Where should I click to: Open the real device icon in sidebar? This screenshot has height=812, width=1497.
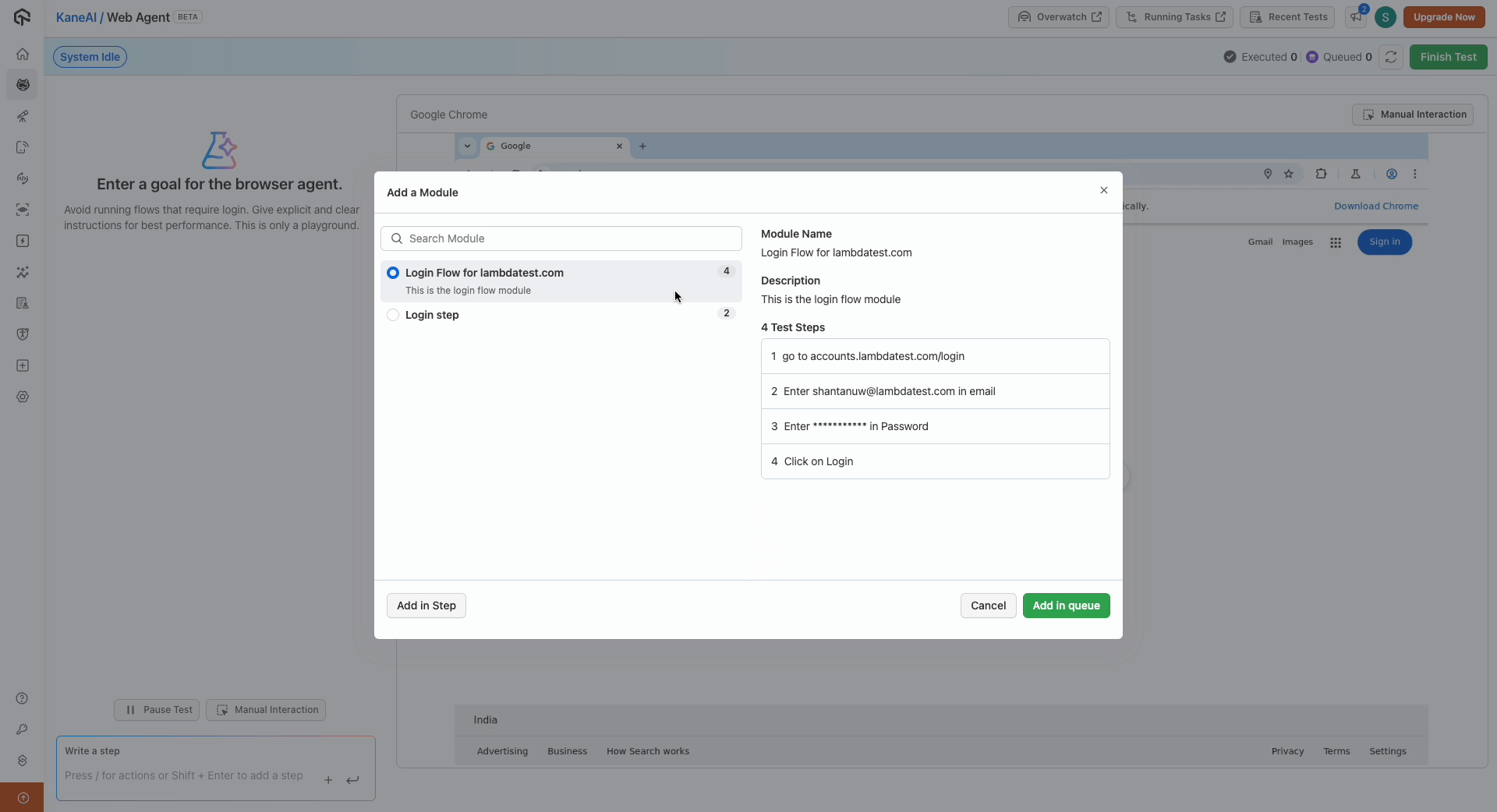[23, 147]
